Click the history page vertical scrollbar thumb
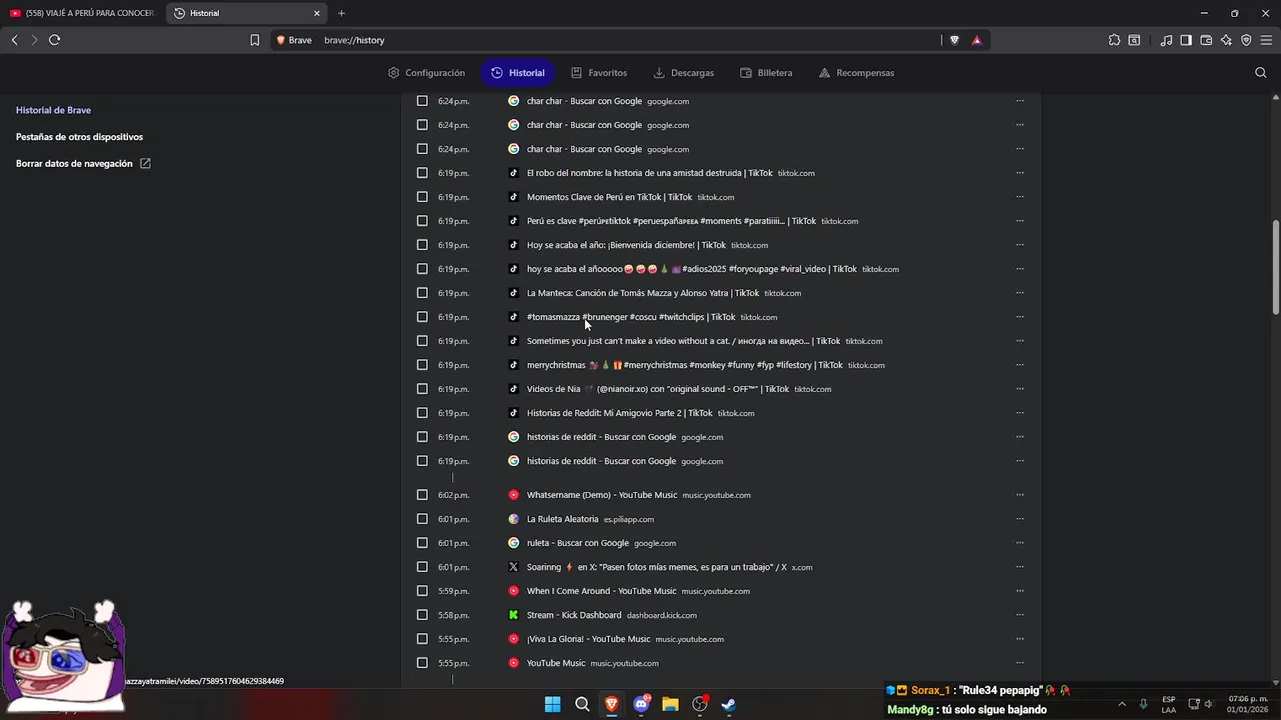Image resolution: width=1281 pixels, height=720 pixels. 1275,268
